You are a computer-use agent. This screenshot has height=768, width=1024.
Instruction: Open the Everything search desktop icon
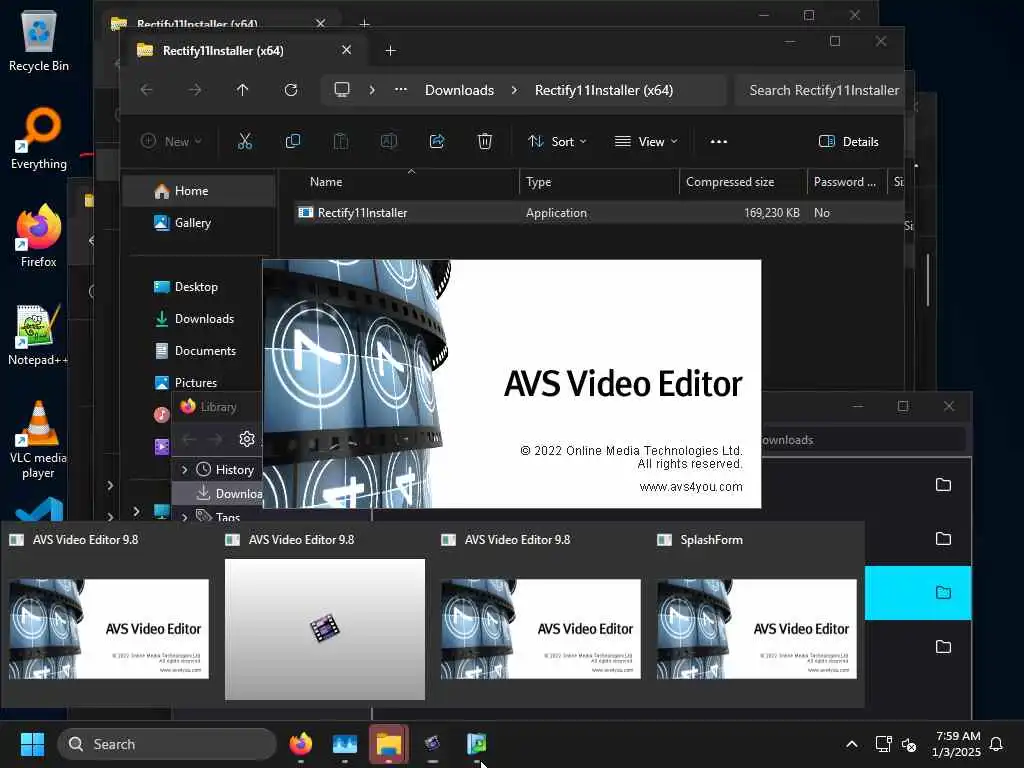[x=39, y=138]
